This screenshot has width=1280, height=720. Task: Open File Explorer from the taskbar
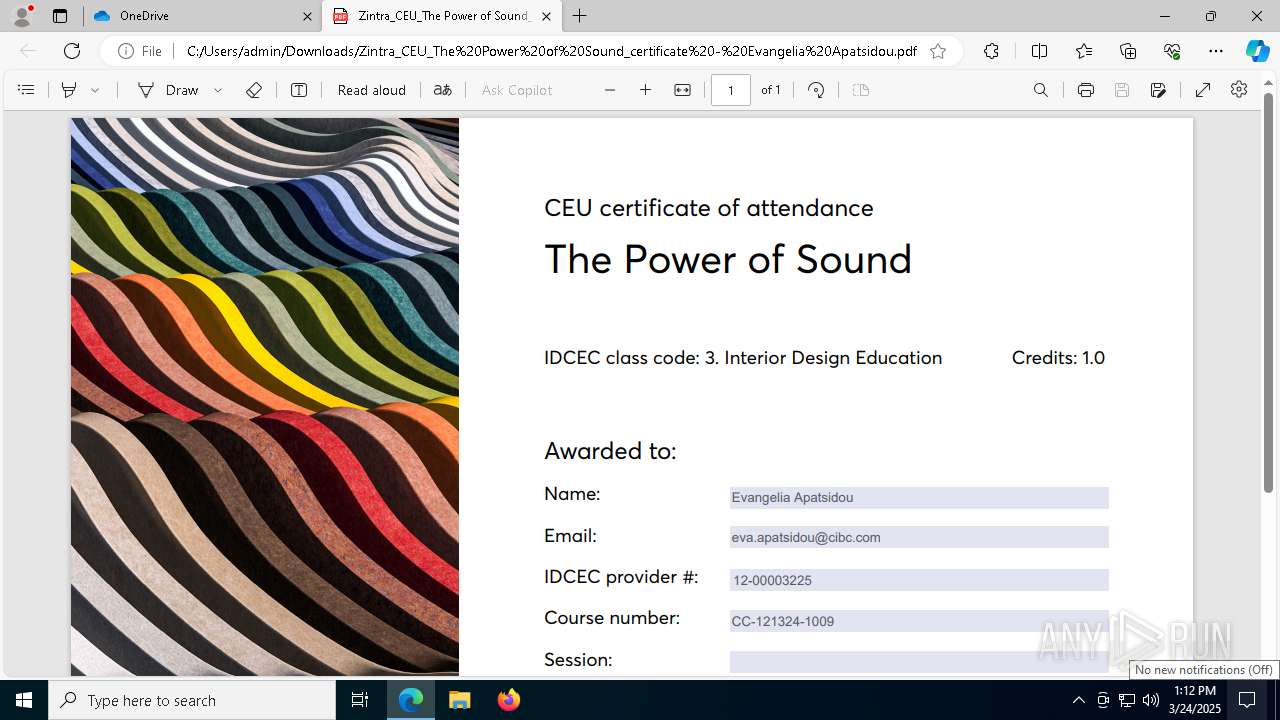click(459, 700)
